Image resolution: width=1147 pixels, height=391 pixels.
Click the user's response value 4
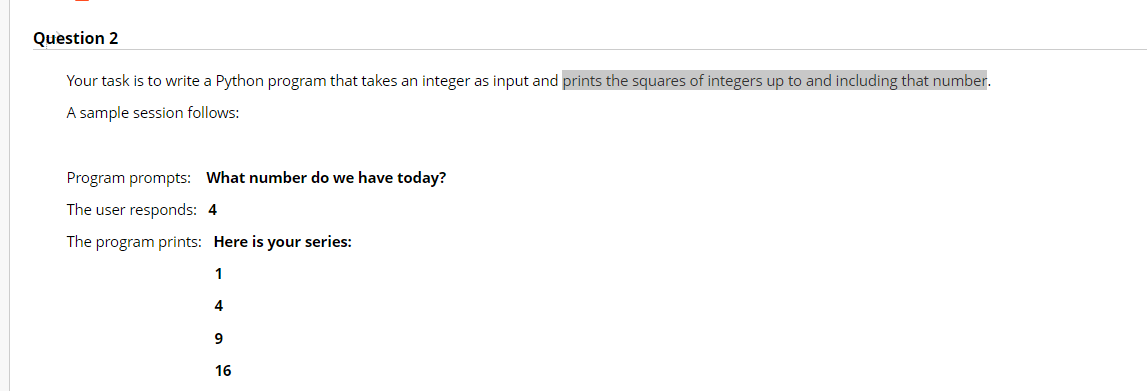pos(213,210)
